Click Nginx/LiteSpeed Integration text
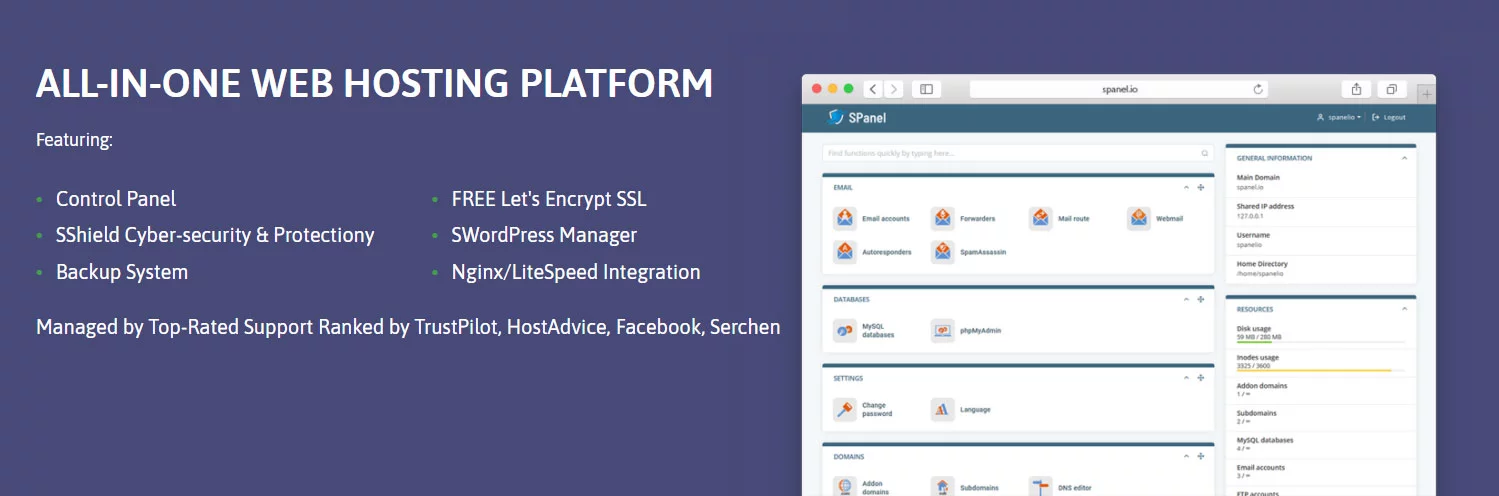Screen dimensions: 1499x496 point(576,272)
